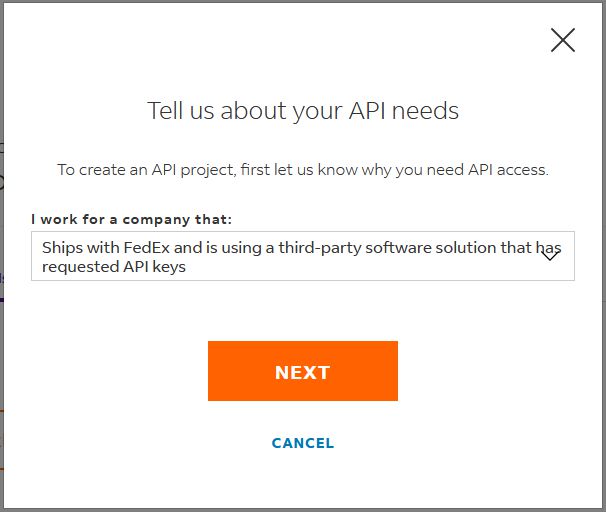Viewport: 606px width, 512px height.
Task: Show company options via the down arrow
Action: click(550, 256)
